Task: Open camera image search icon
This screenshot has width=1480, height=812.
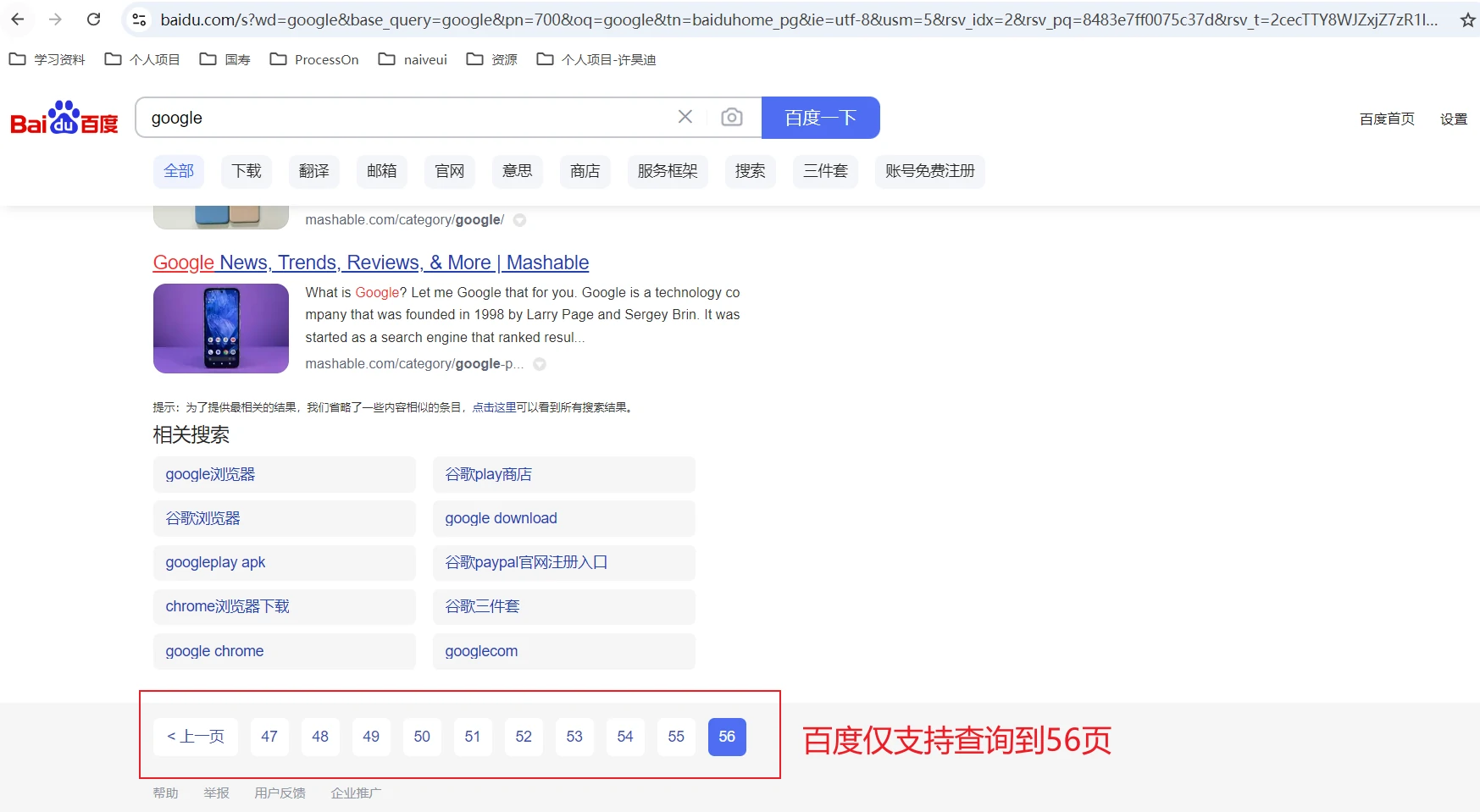Action: [x=731, y=117]
